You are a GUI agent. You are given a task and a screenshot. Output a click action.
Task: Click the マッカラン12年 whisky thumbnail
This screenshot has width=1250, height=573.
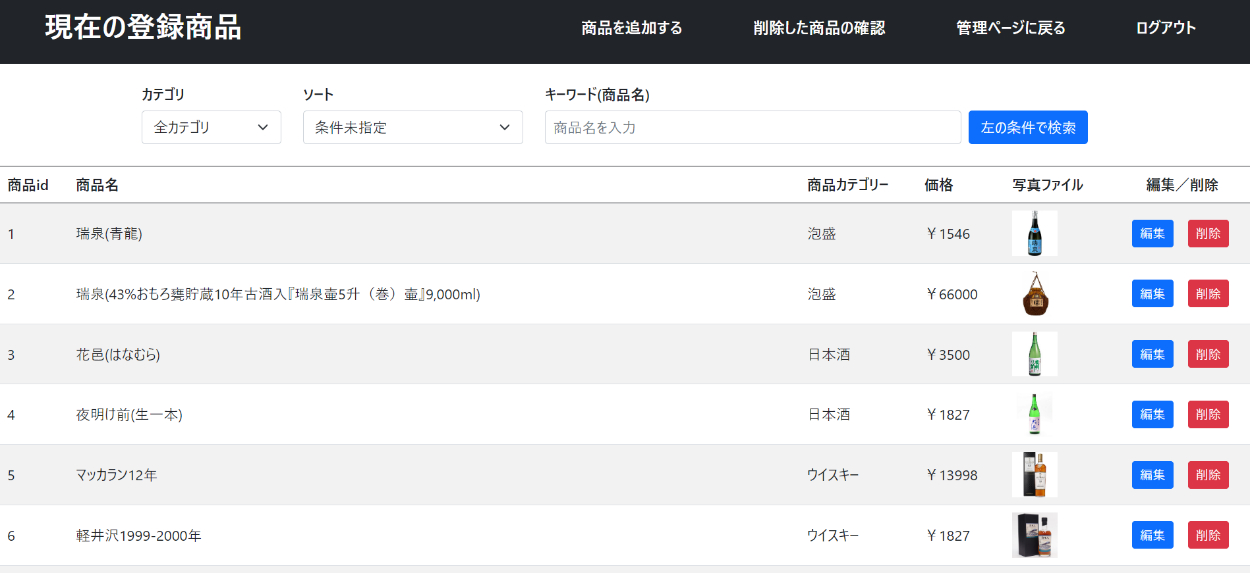click(x=1034, y=475)
